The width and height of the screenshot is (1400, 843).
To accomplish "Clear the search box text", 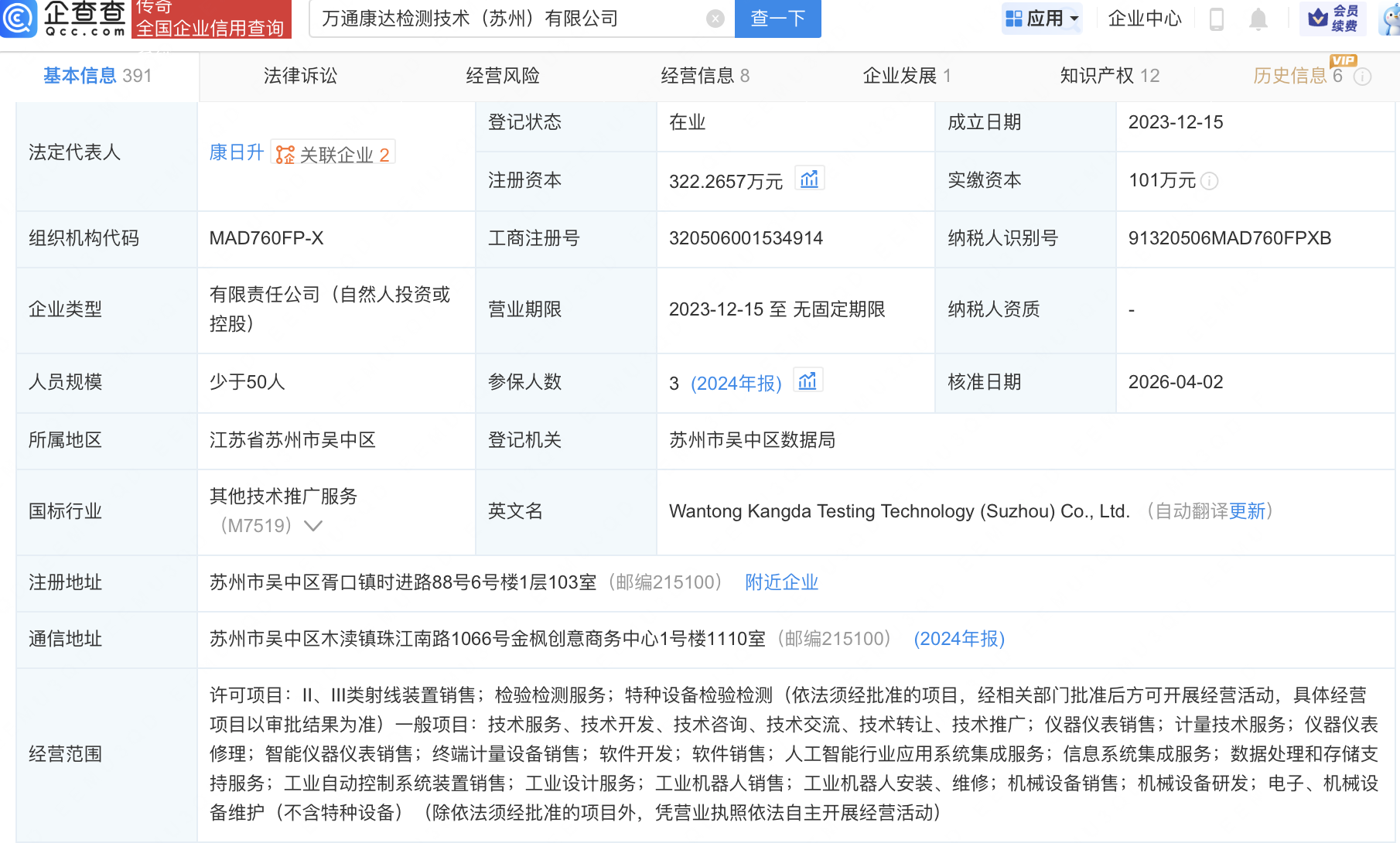I will (x=715, y=19).
